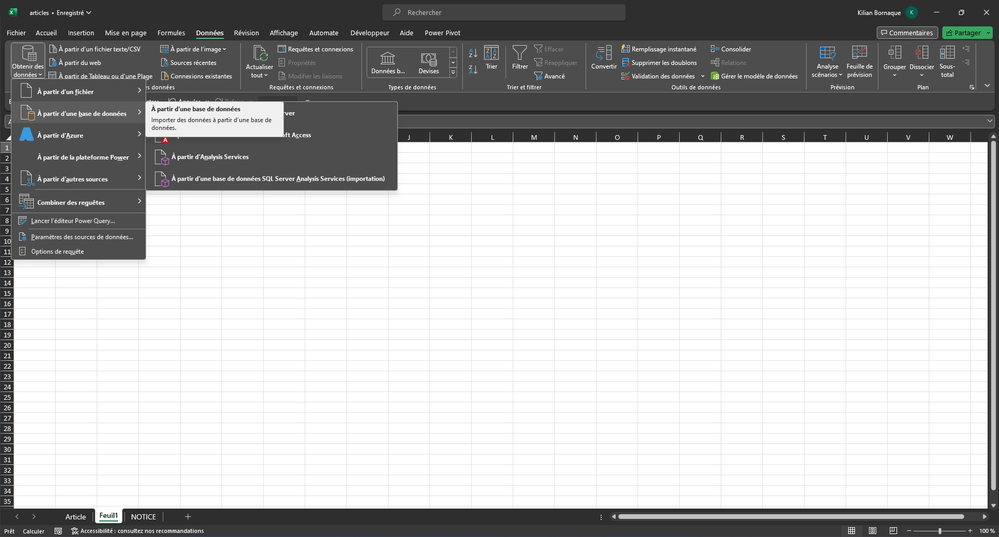Switch to page break preview

(893, 531)
